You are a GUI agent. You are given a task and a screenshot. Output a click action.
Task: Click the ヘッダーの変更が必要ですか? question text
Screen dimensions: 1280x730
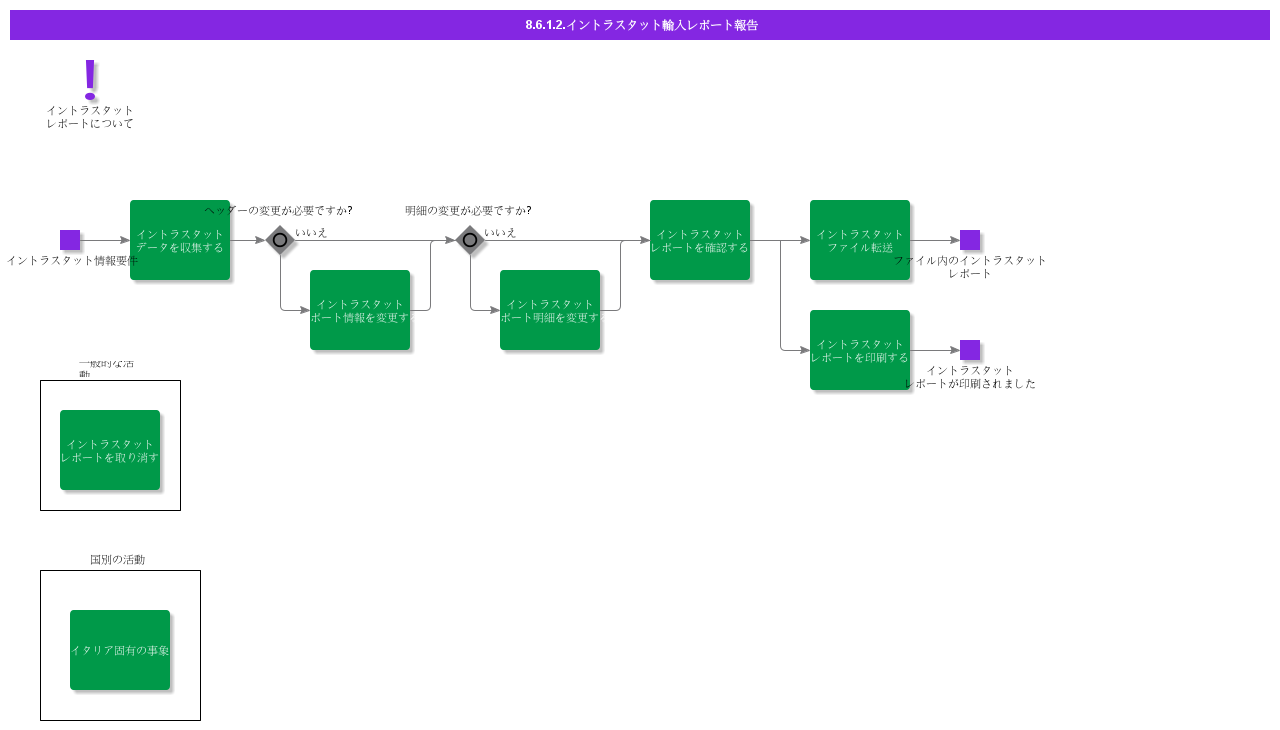tap(278, 210)
